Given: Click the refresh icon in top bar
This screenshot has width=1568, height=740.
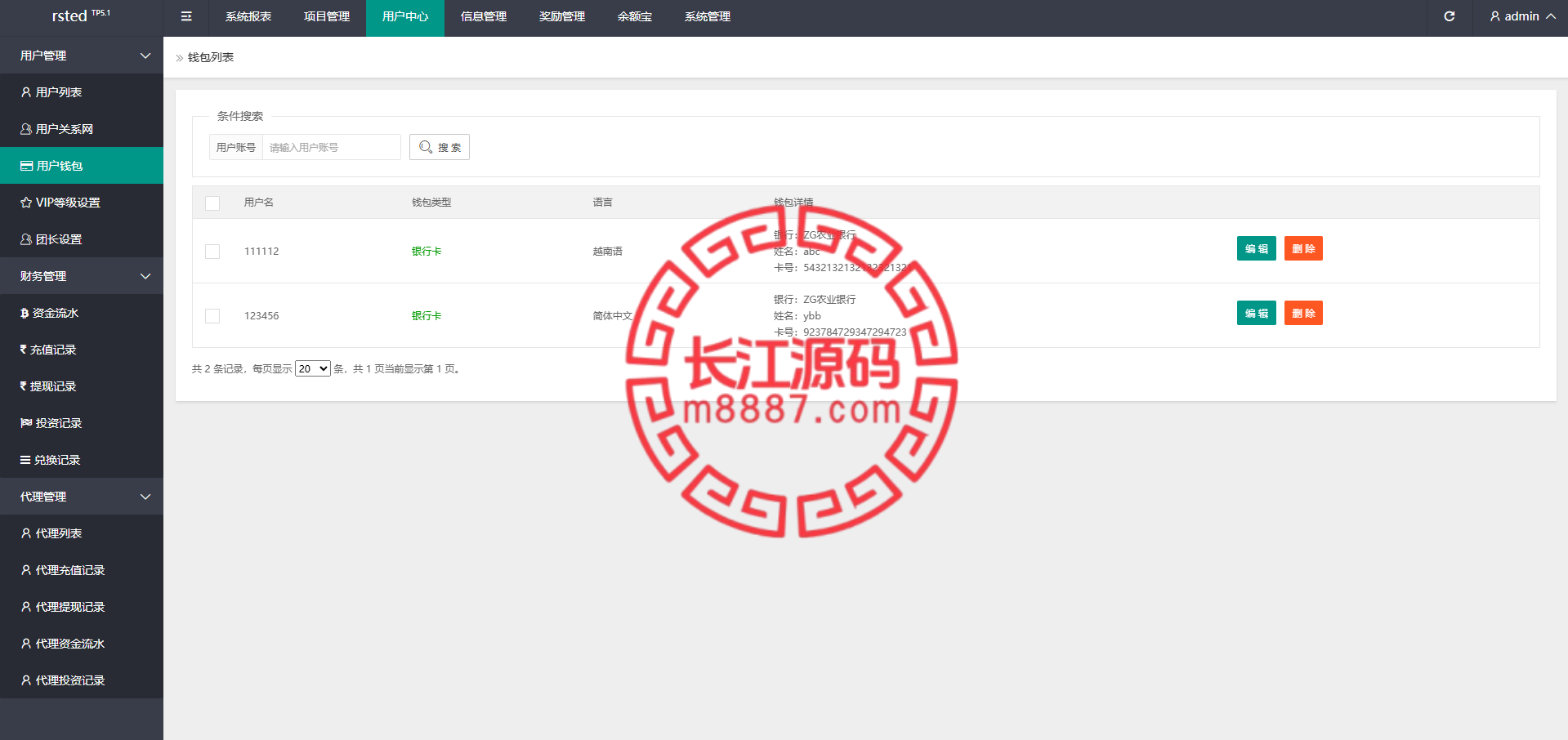Looking at the screenshot, I should (x=1450, y=16).
